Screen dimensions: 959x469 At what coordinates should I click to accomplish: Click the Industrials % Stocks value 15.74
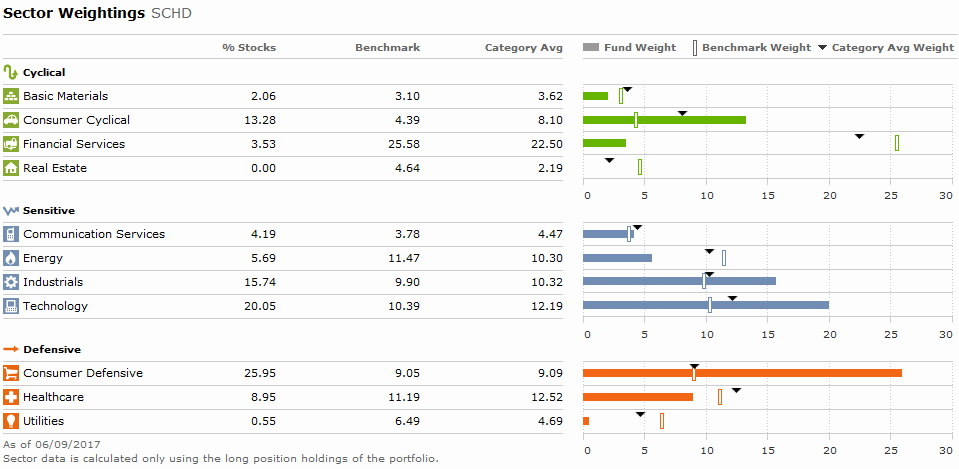tap(260, 283)
